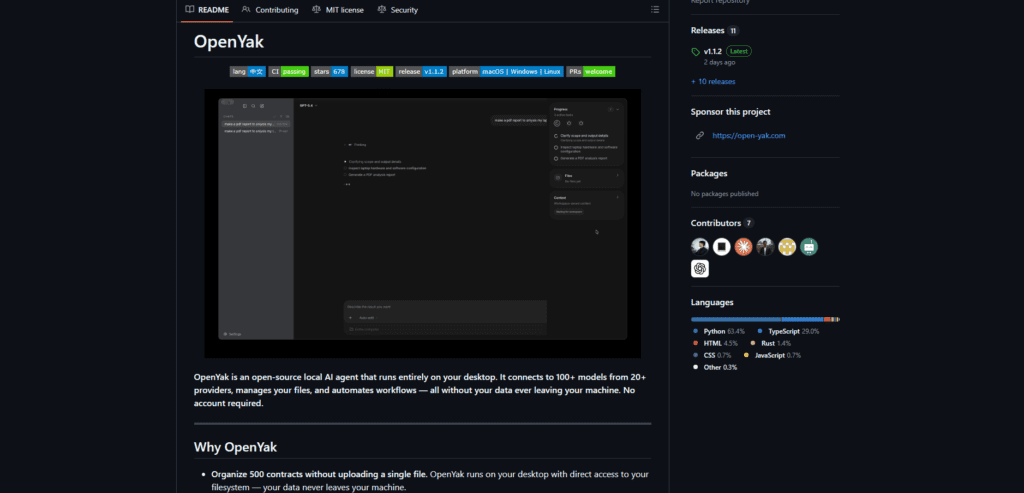Select Python 63.4% language

click(x=718, y=332)
